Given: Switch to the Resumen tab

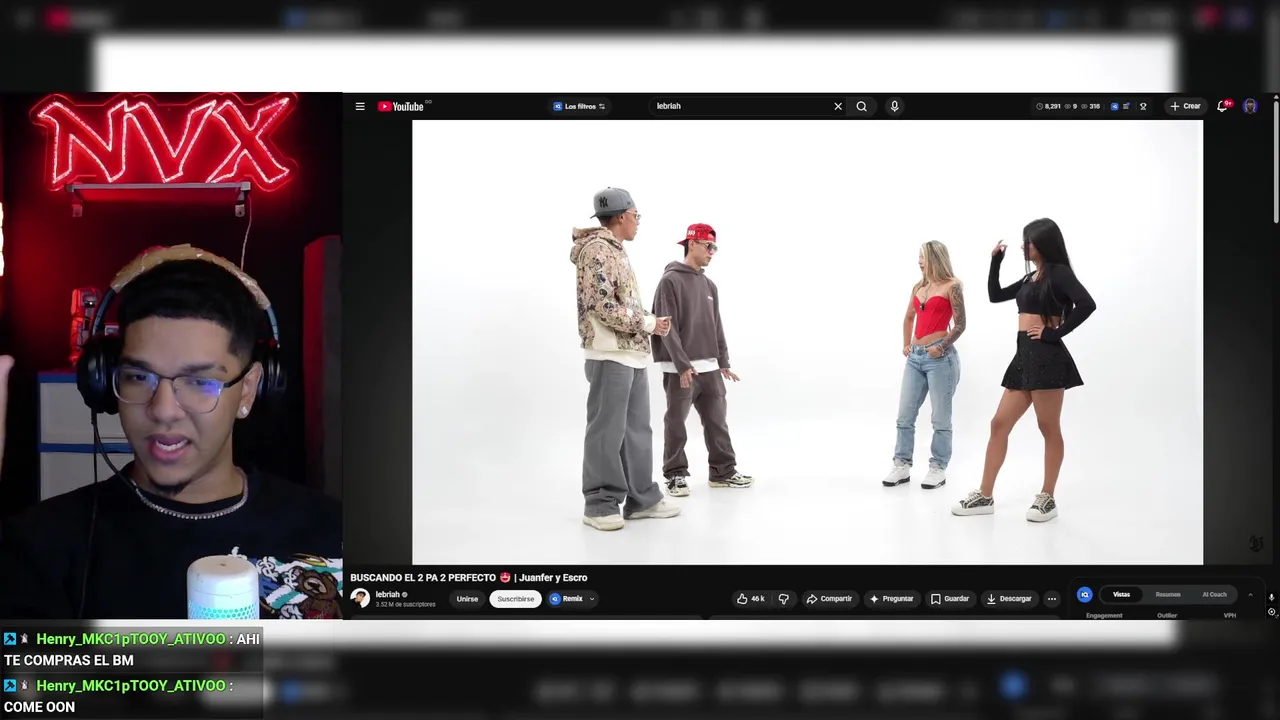Looking at the screenshot, I should pyautogui.click(x=1168, y=595).
